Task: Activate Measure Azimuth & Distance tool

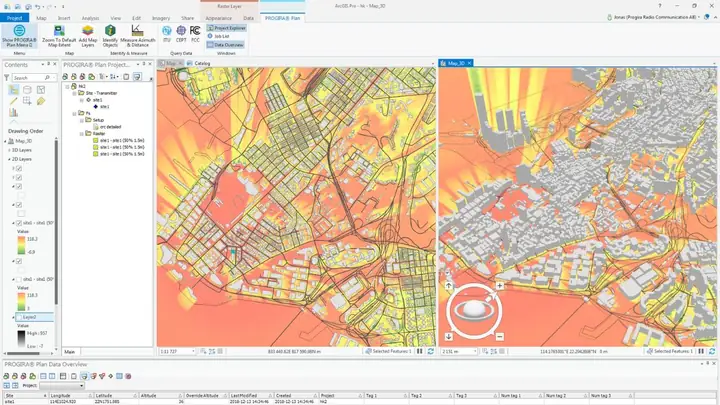Action: click(x=137, y=36)
